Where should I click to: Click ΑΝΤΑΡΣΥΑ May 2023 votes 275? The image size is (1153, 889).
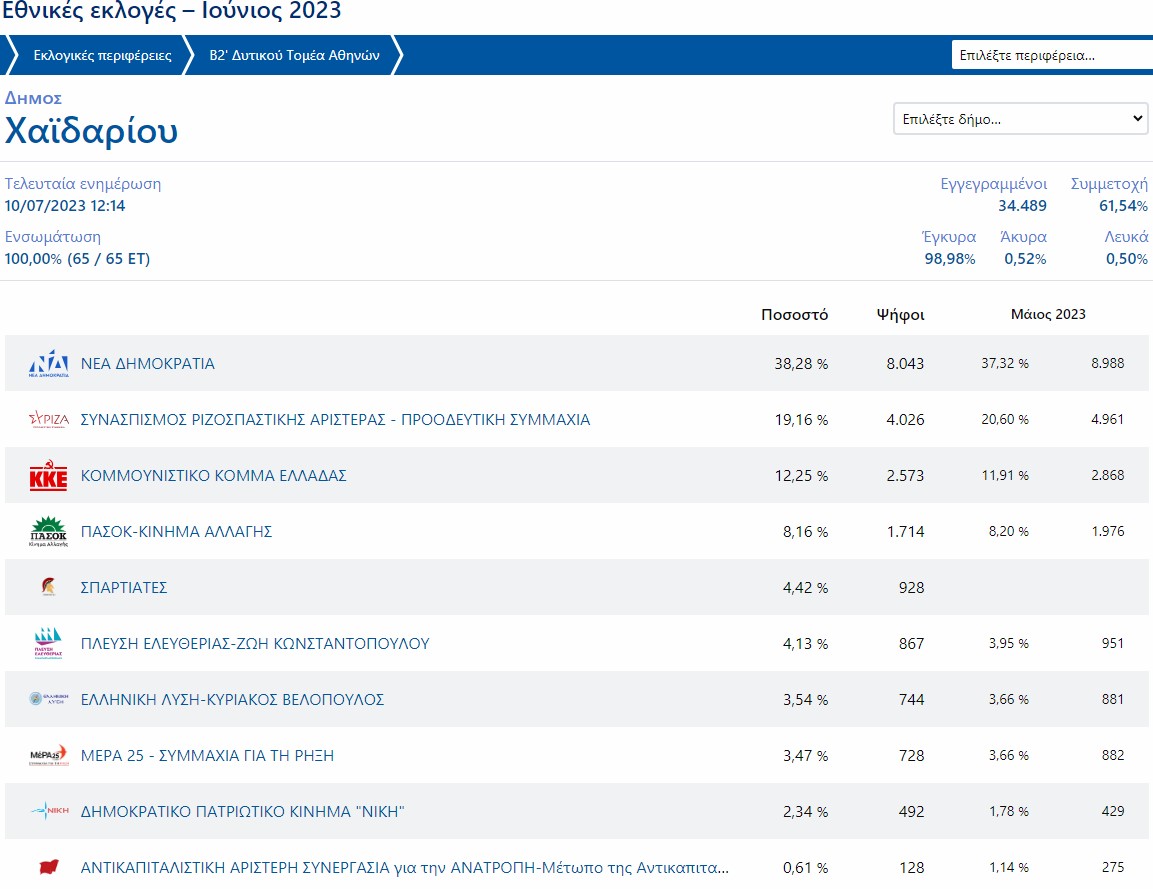[1113, 867]
